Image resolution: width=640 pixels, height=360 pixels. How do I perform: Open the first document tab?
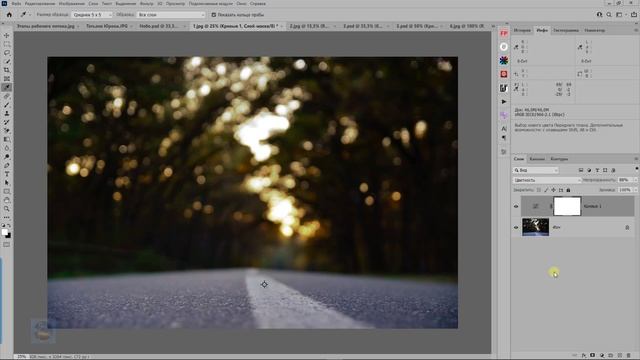pos(46,26)
